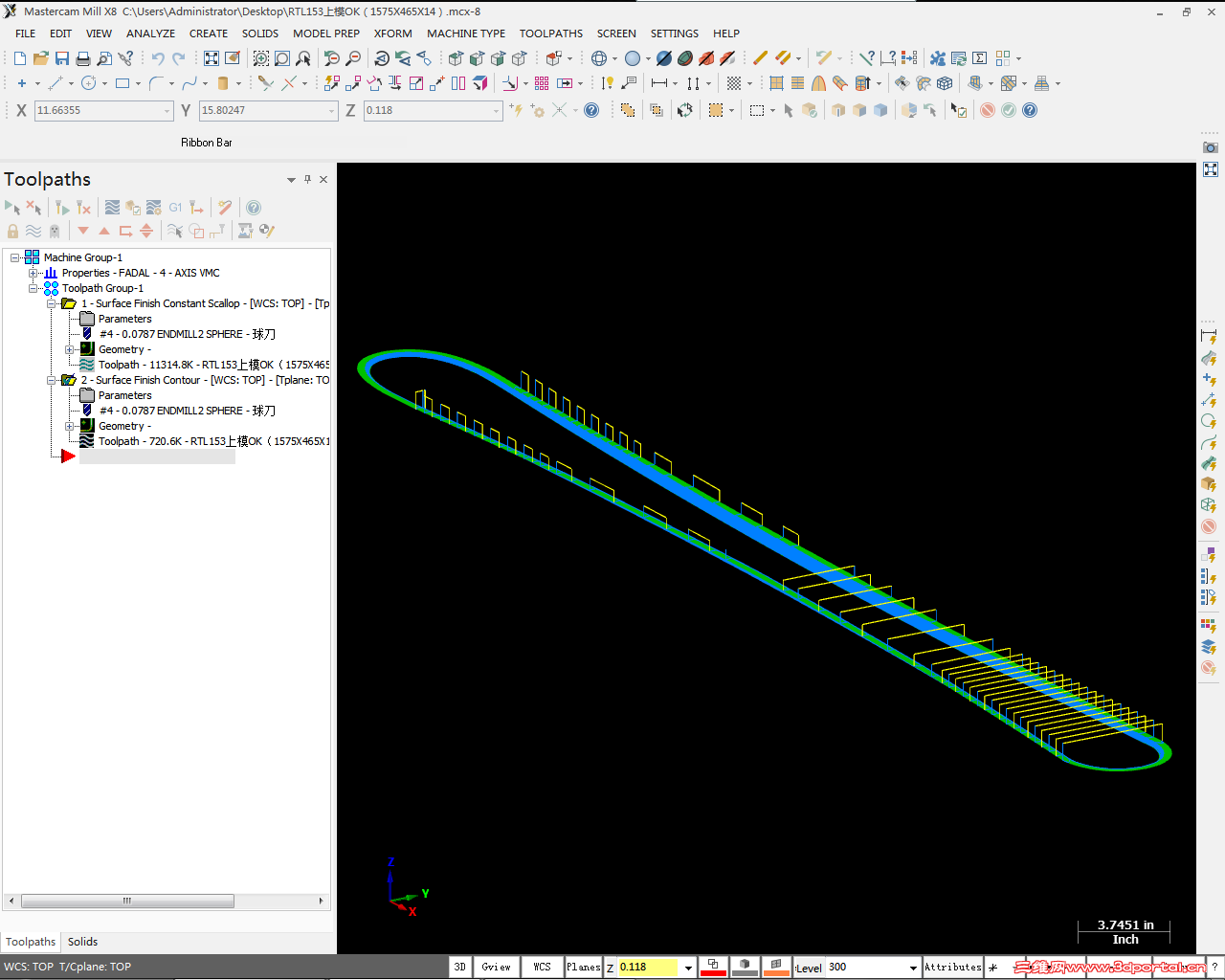The height and width of the screenshot is (980, 1225).
Task: Click the Zoom window icon
Action: click(x=260, y=58)
